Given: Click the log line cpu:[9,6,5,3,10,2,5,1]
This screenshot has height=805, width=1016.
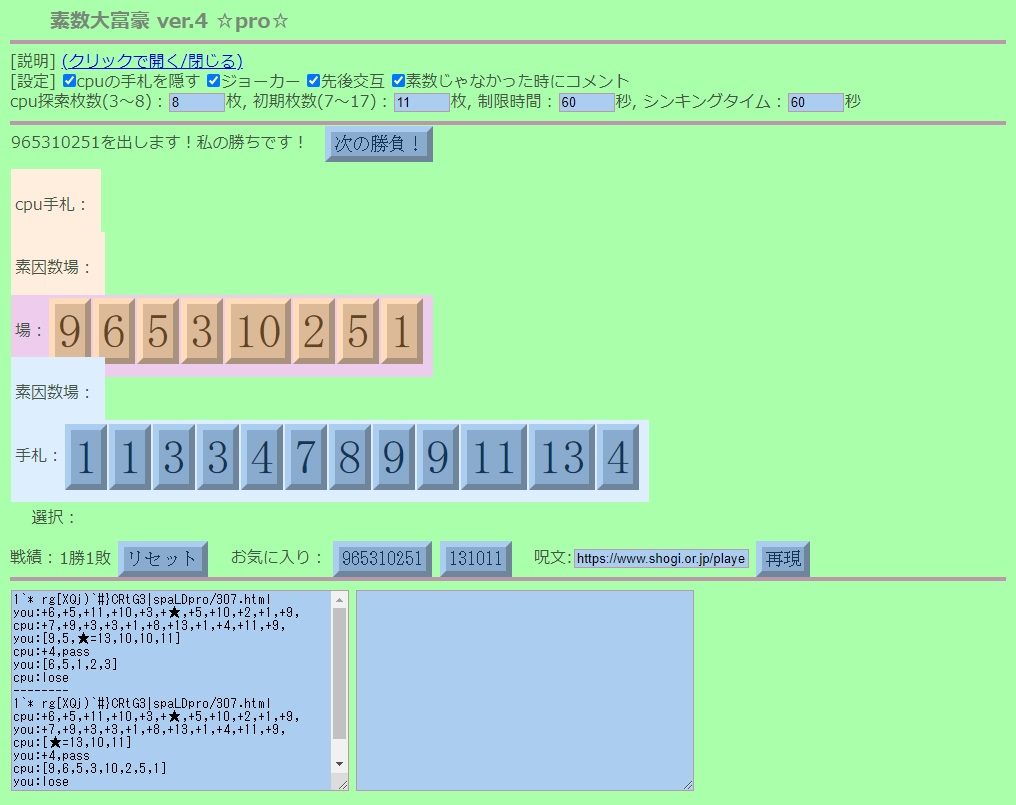Looking at the screenshot, I should (89, 769).
